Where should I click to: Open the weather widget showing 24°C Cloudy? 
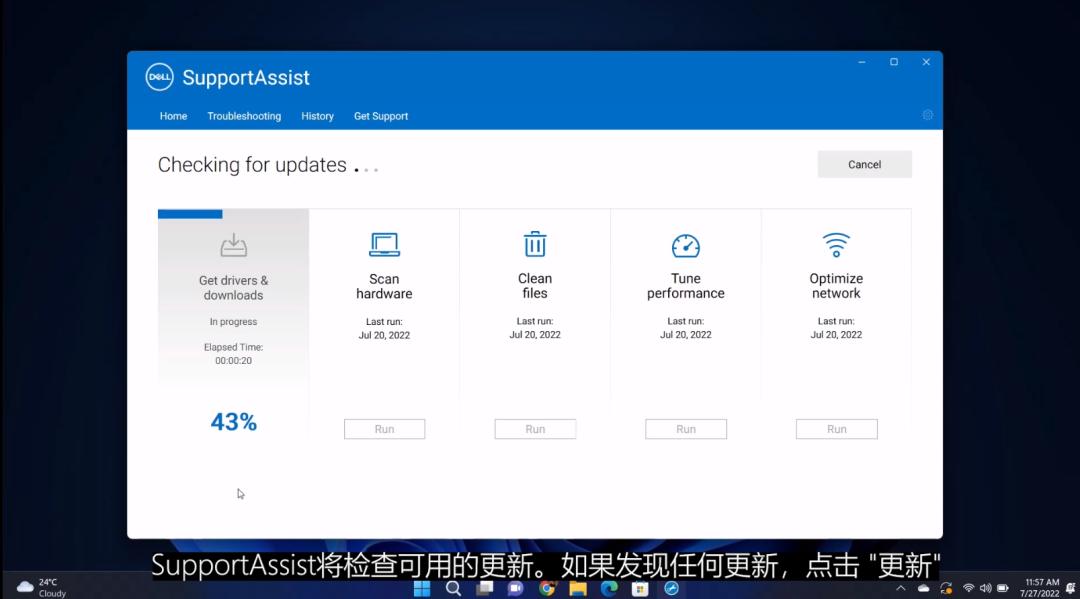pos(38,585)
